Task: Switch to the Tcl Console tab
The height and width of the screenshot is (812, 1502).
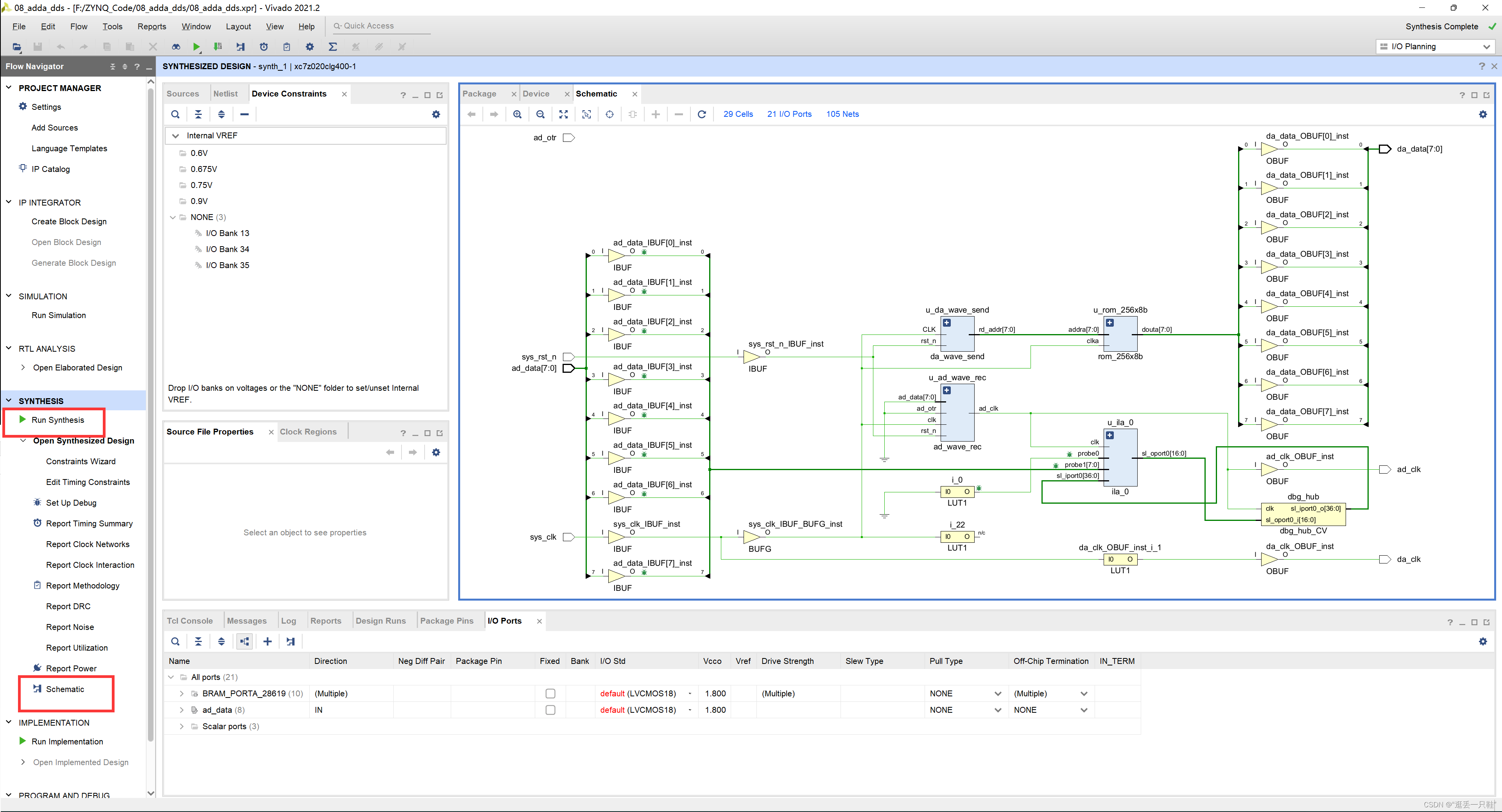Action: [x=190, y=621]
